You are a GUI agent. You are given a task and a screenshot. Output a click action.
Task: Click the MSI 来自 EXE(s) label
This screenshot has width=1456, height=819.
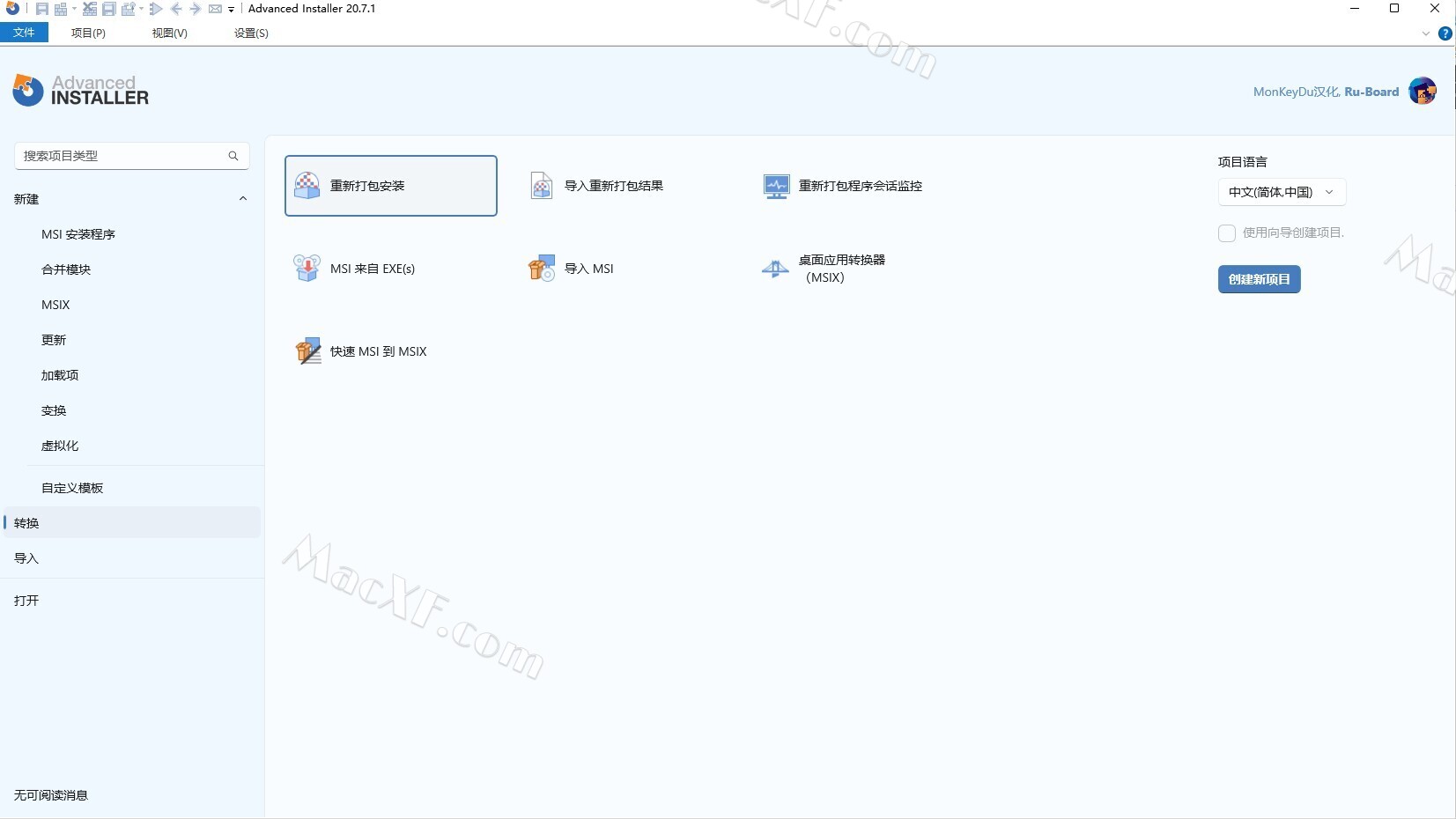373,269
